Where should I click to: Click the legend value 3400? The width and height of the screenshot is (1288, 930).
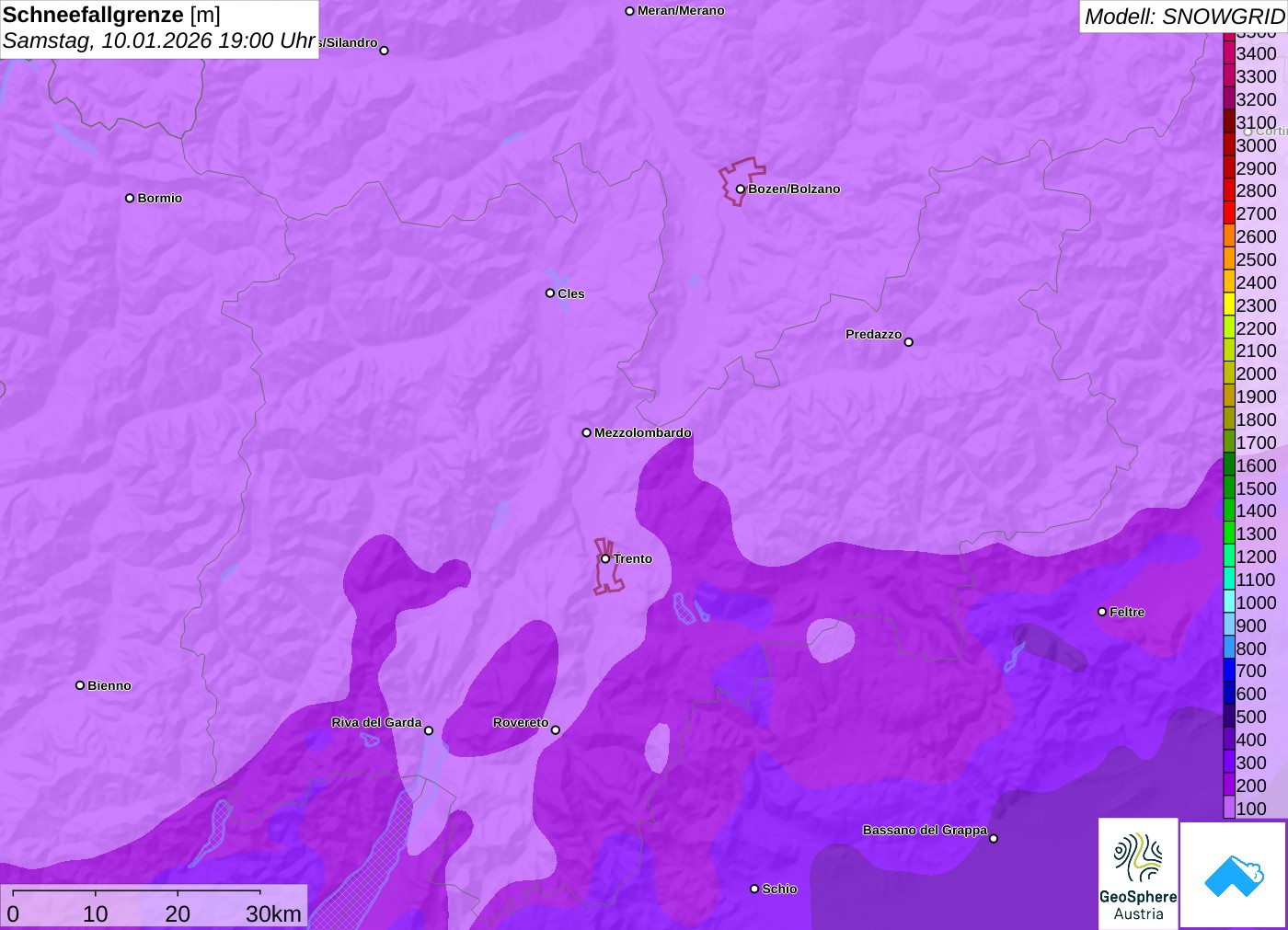pos(1256,53)
